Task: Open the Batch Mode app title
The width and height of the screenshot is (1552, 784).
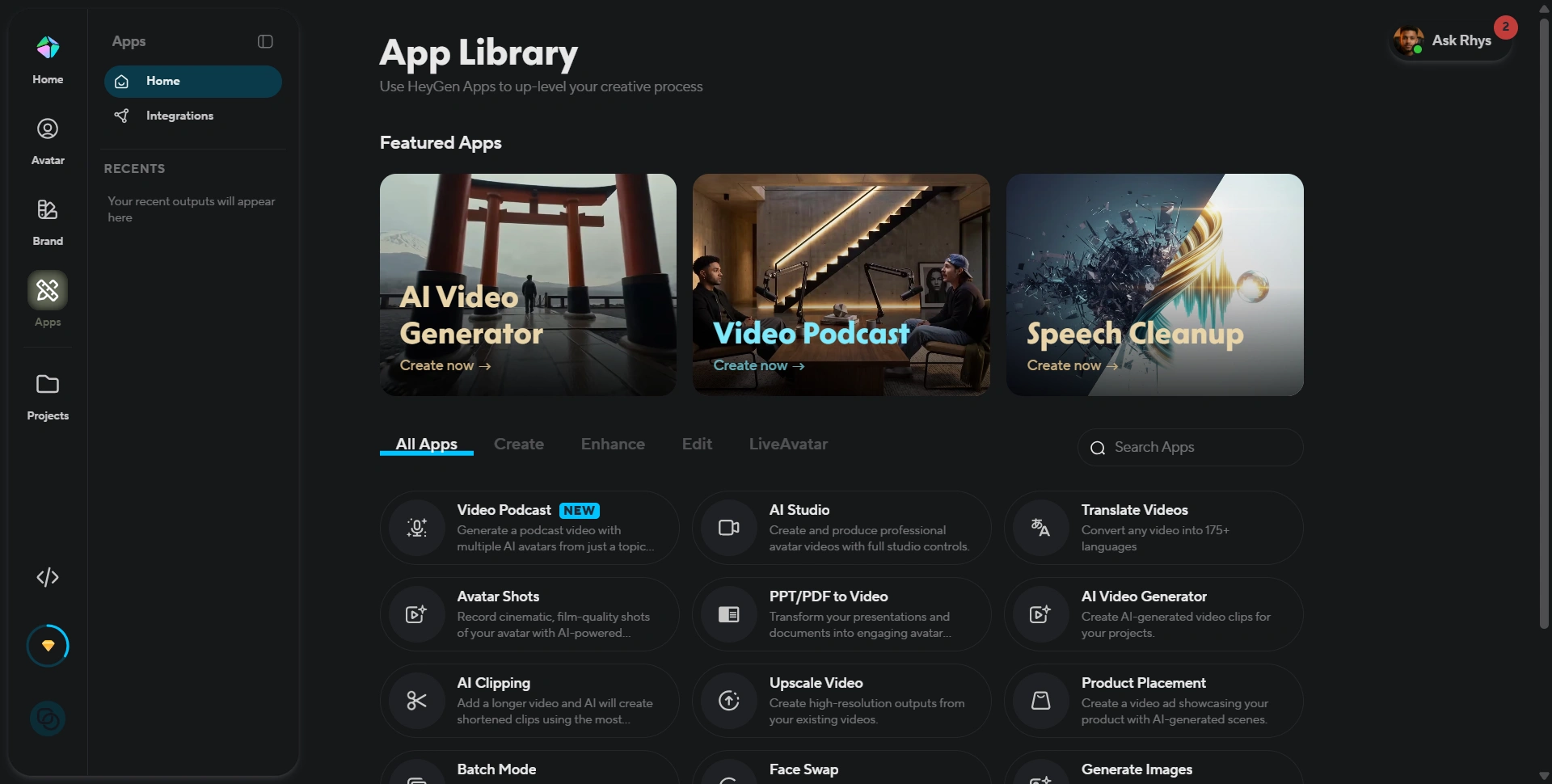Action: point(496,769)
